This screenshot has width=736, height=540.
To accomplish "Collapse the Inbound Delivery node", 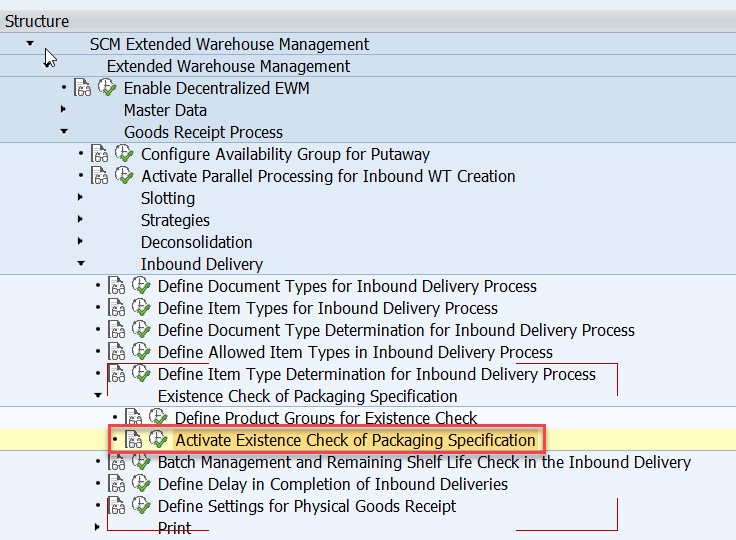I will point(81,263).
